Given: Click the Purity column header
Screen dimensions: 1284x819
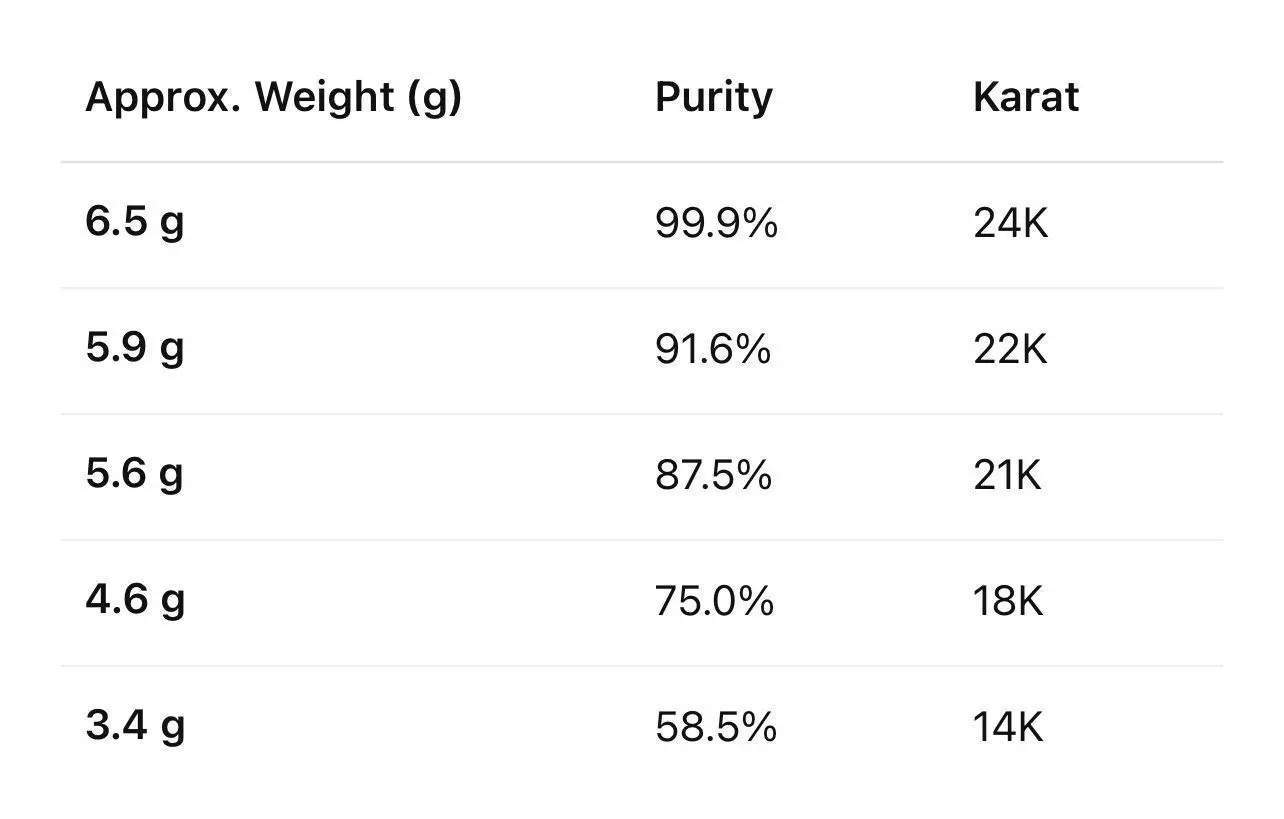Looking at the screenshot, I should point(713,98).
